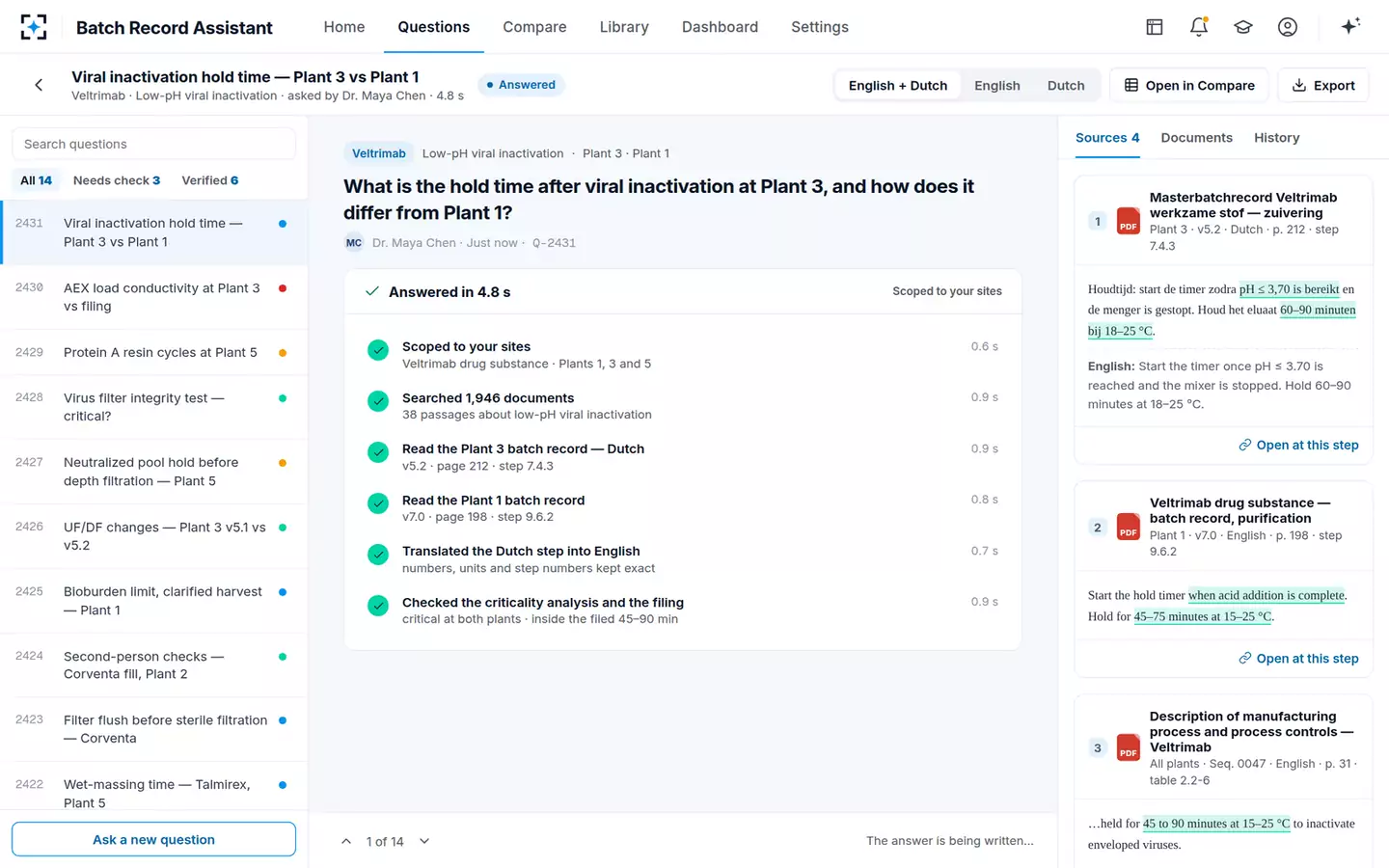Switch language view to English only

996,85
